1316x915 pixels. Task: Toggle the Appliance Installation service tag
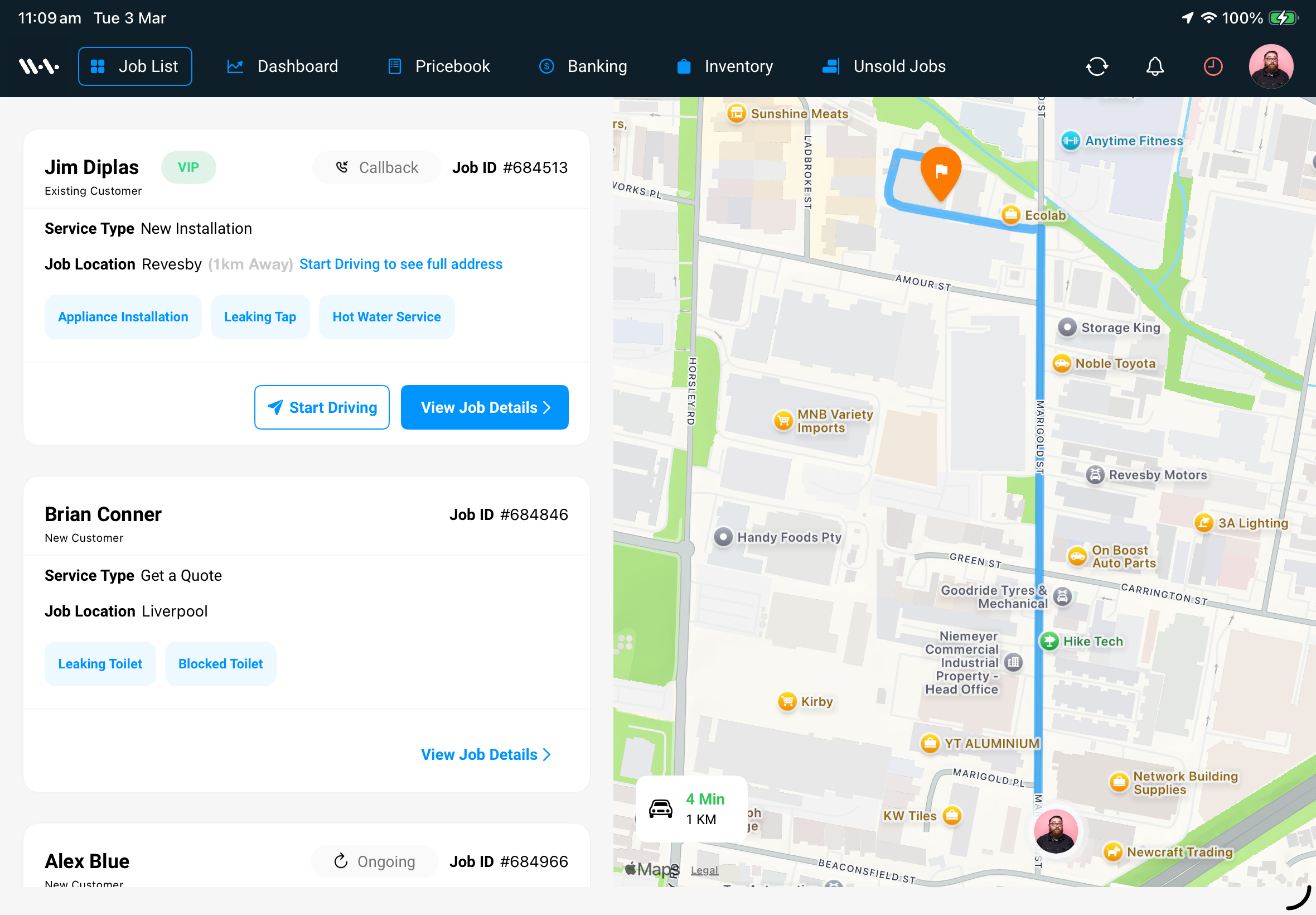123,316
